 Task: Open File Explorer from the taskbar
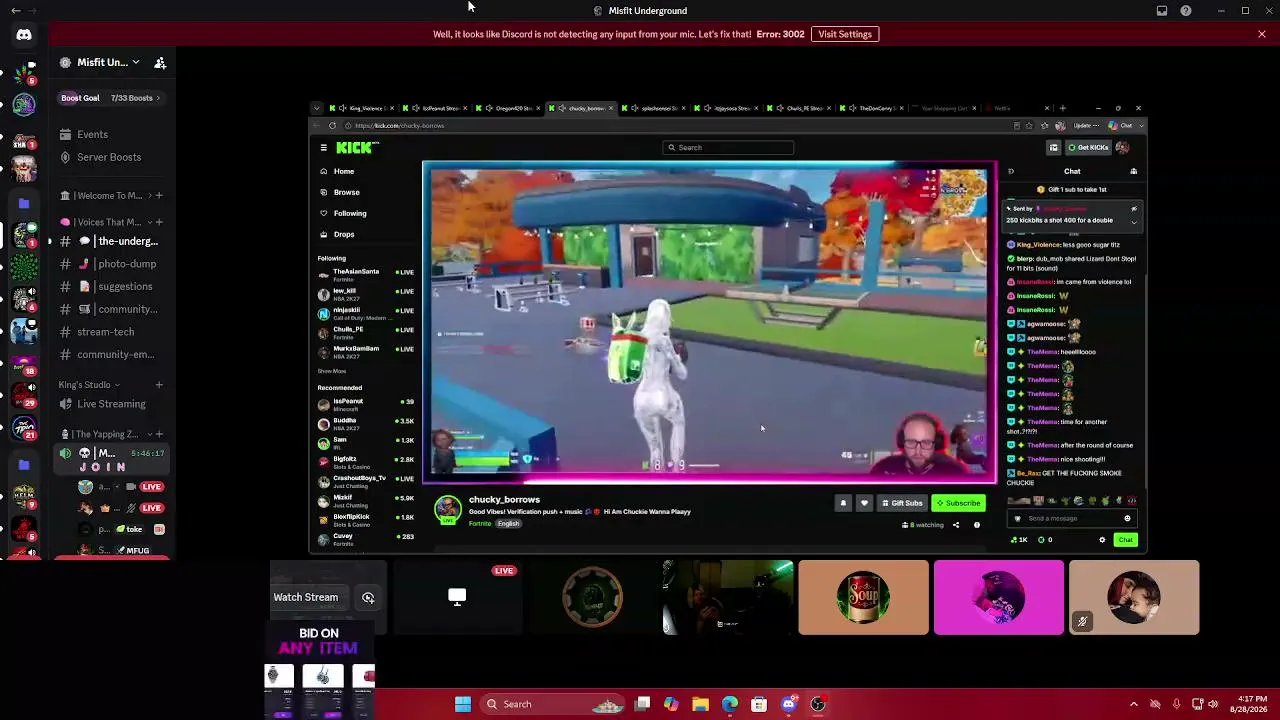click(x=700, y=704)
